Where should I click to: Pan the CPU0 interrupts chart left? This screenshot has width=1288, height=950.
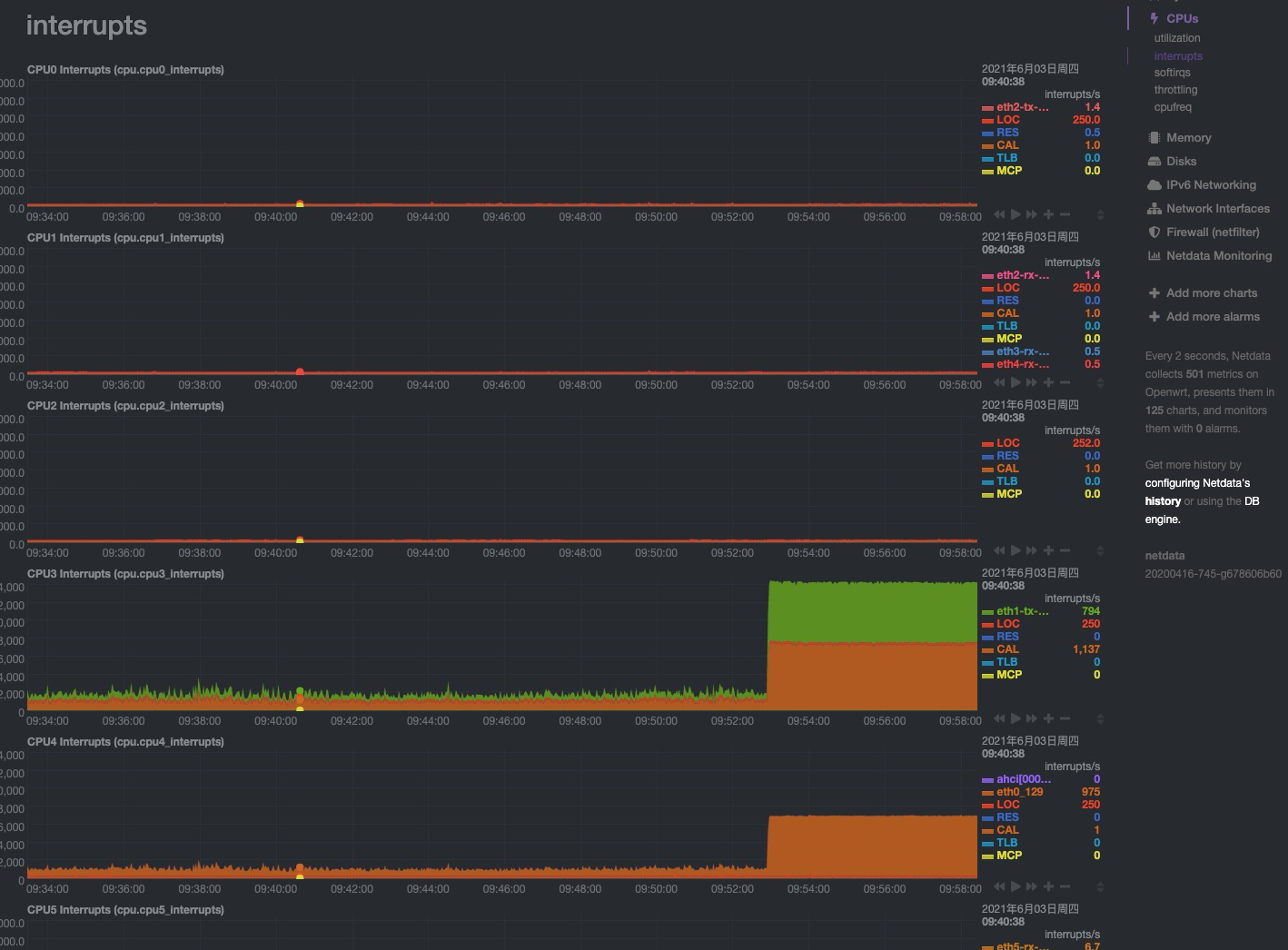pyautogui.click(x=999, y=214)
